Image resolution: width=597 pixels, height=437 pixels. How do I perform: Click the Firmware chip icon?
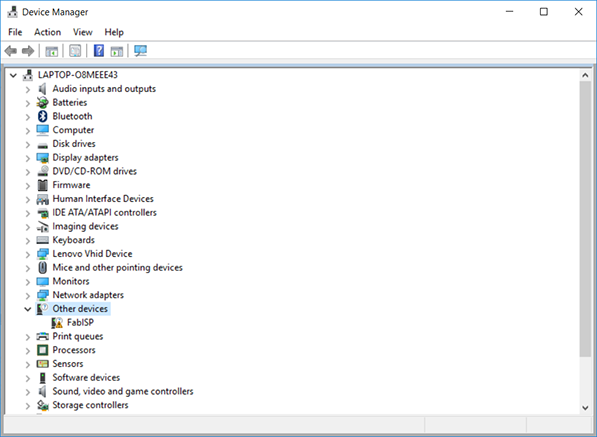point(43,185)
